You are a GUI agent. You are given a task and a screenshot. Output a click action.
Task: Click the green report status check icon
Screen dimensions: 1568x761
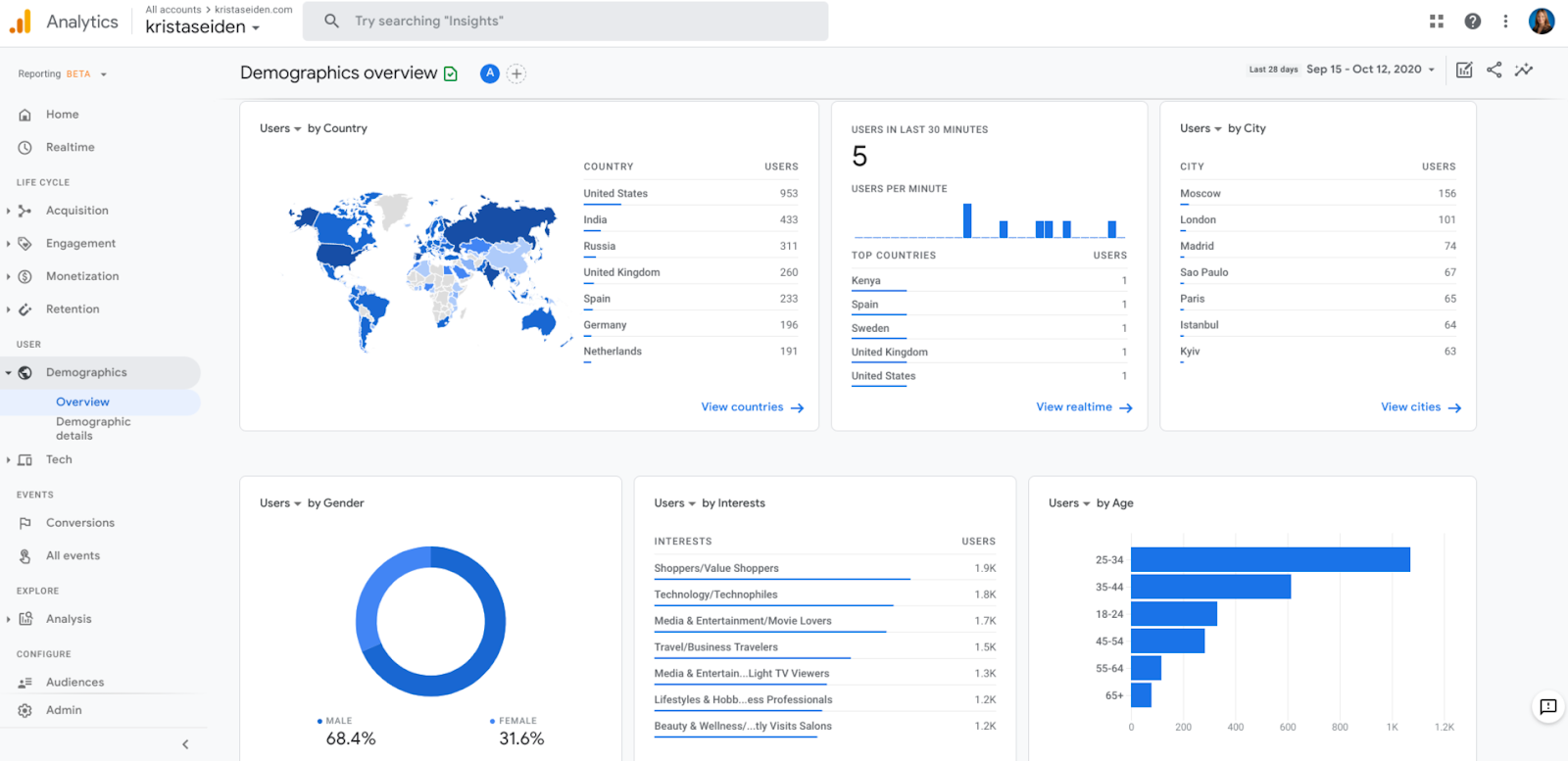[x=451, y=73]
